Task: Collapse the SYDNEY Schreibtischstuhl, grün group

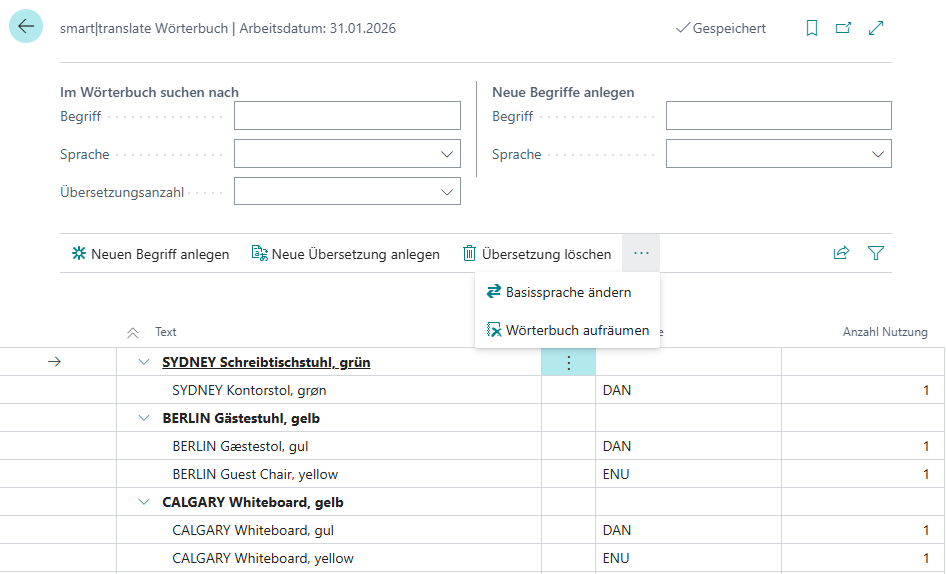Action: (x=145, y=362)
